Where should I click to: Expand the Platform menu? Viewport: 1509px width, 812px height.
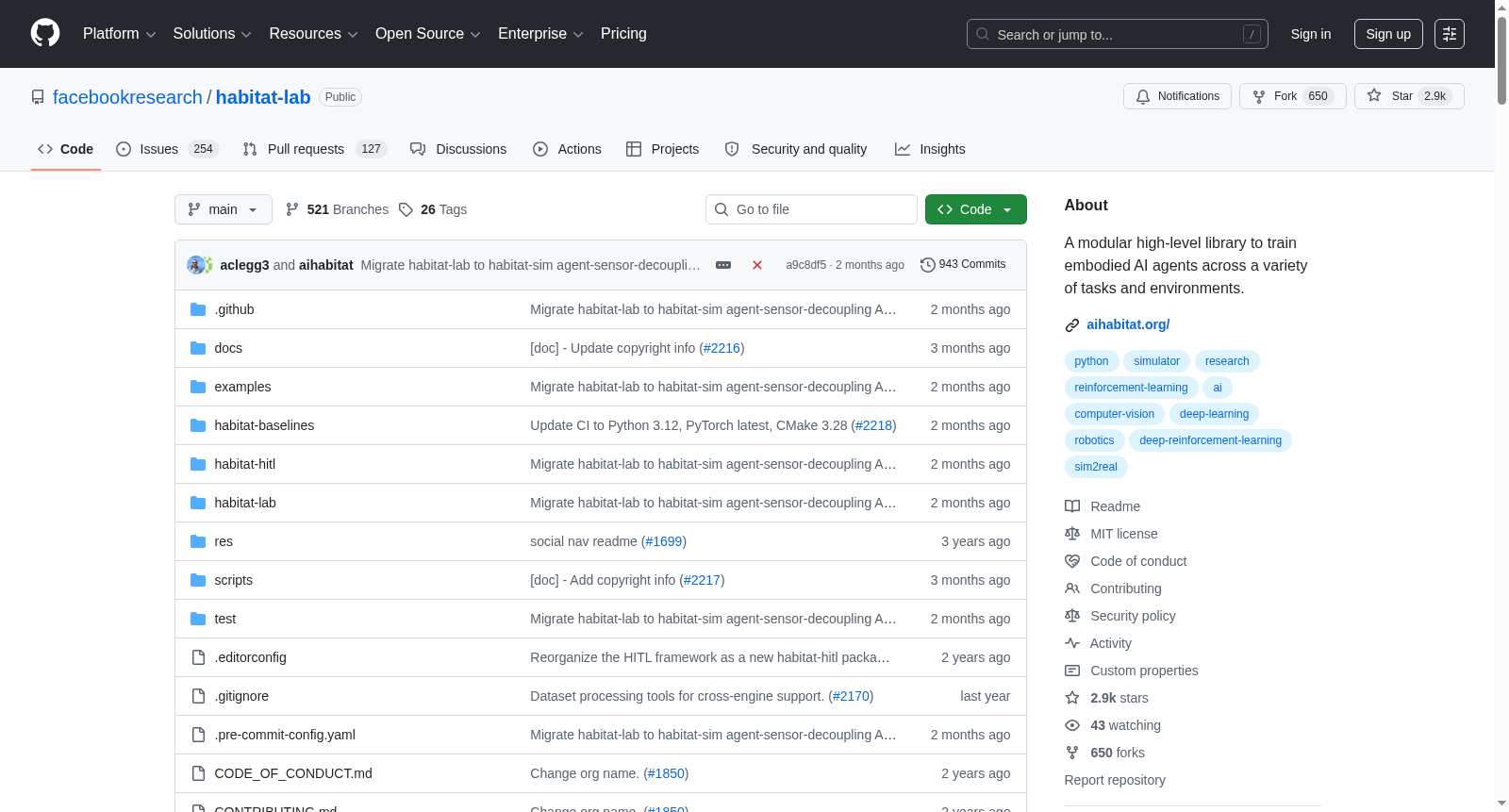click(119, 34)
